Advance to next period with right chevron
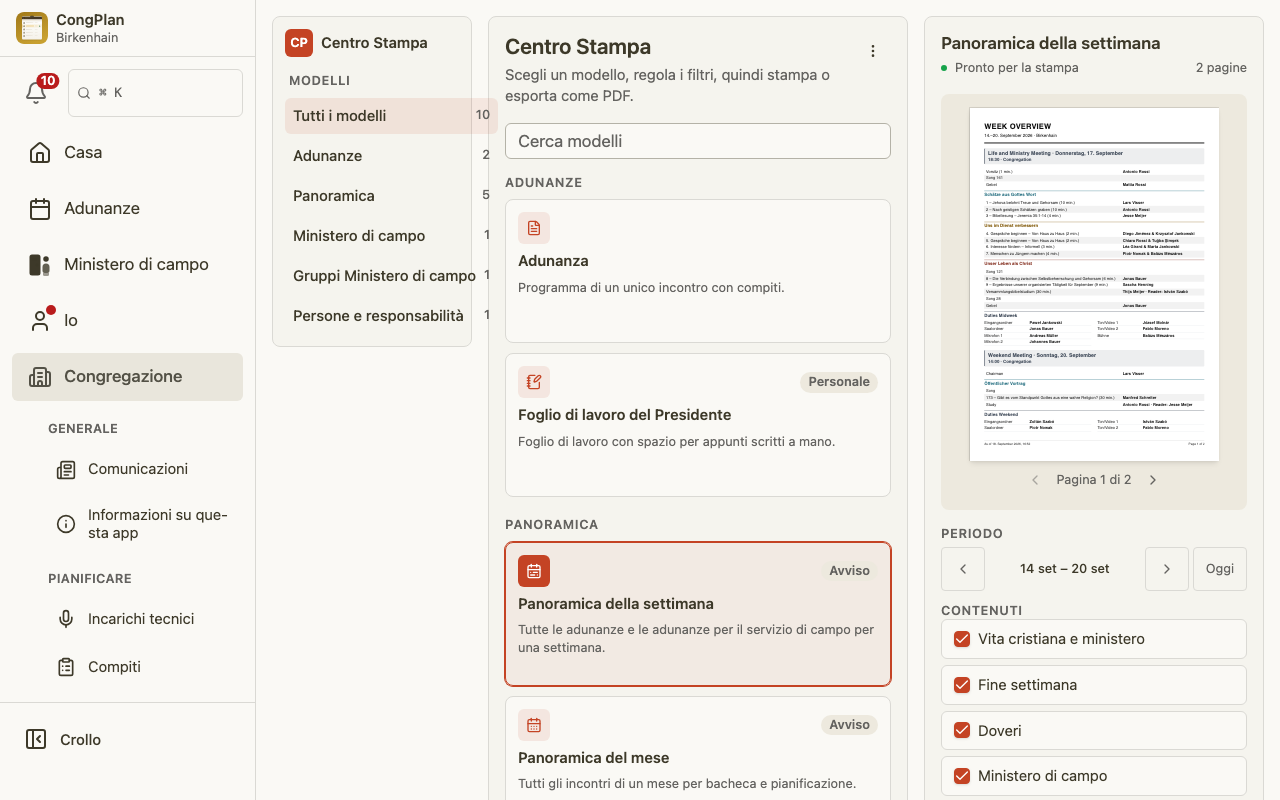1280x800 pixels. coord(1167,569)
